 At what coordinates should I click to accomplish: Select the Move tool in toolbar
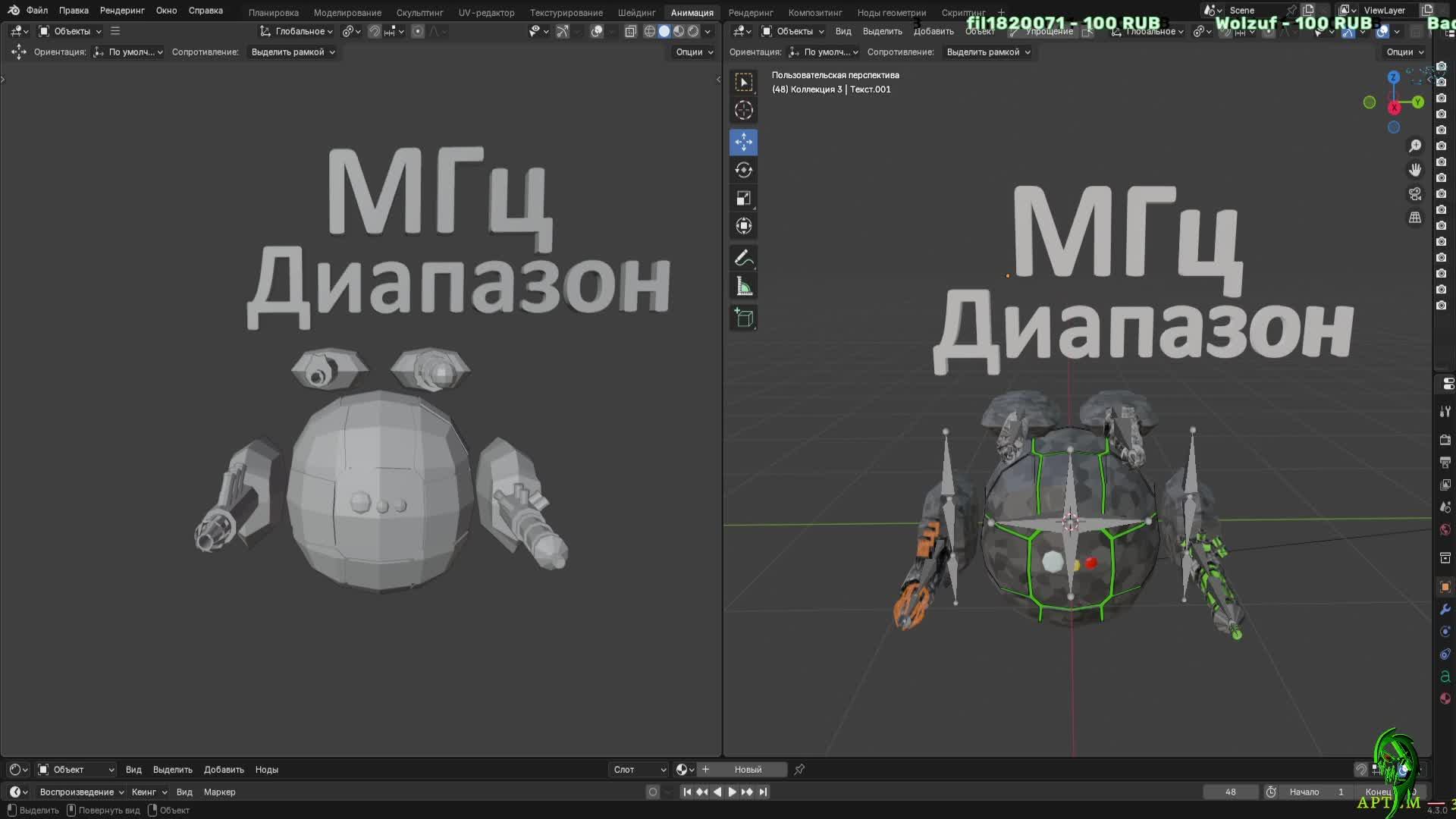[743, 142]
